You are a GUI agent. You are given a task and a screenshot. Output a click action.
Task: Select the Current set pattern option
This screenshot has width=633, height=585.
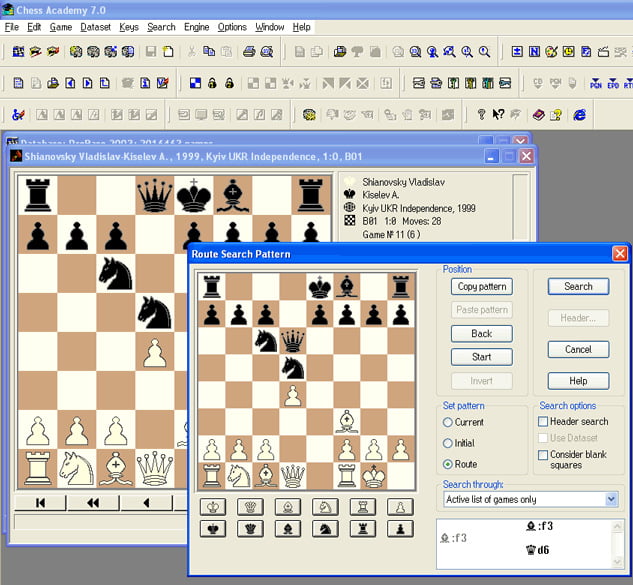463,422
